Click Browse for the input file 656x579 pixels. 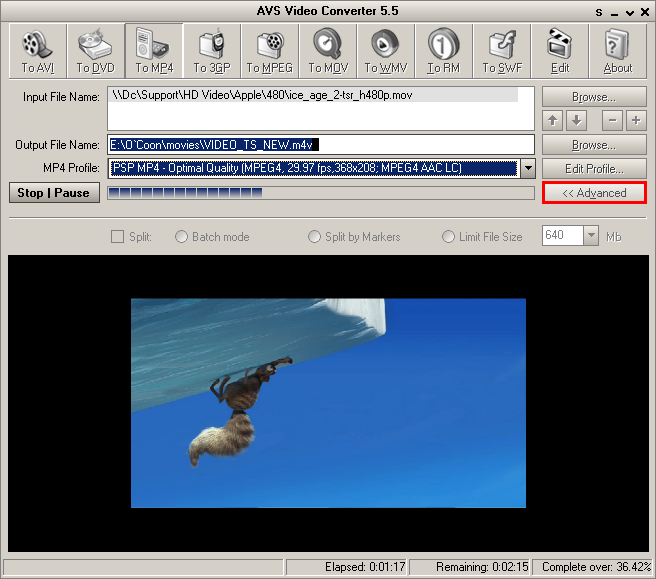click(x=594, y=97)
